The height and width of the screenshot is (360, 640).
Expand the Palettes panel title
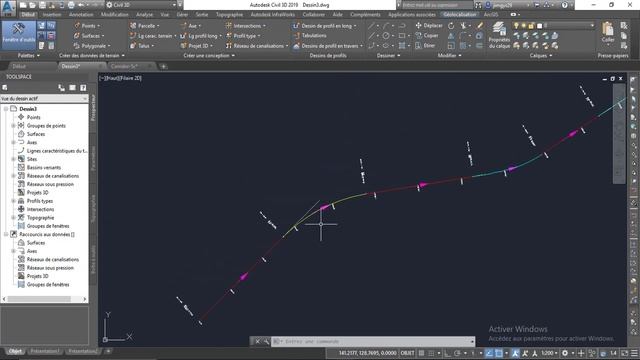[29, 56]
